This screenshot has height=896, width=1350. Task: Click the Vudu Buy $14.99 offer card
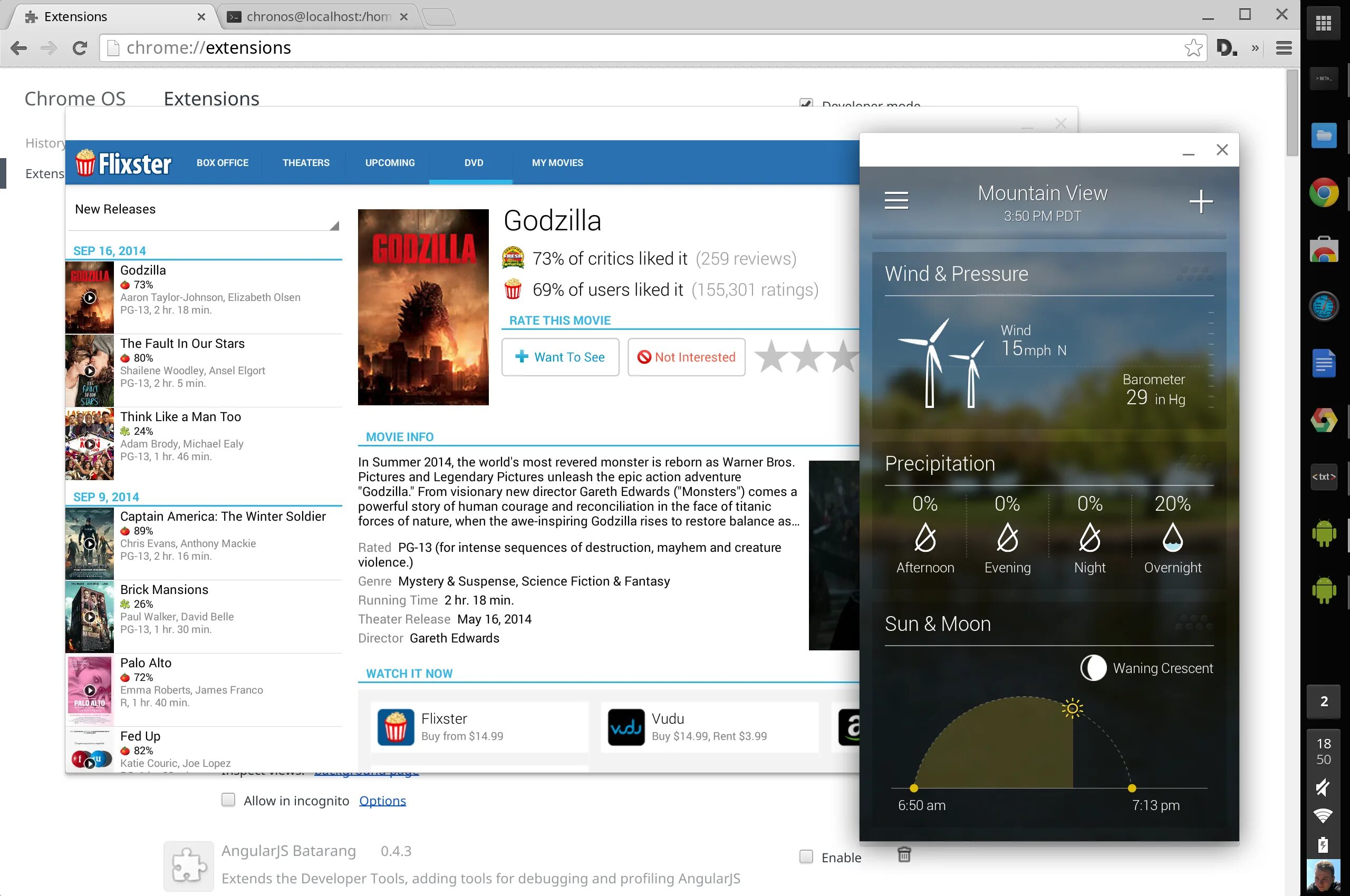pos(710,727)
